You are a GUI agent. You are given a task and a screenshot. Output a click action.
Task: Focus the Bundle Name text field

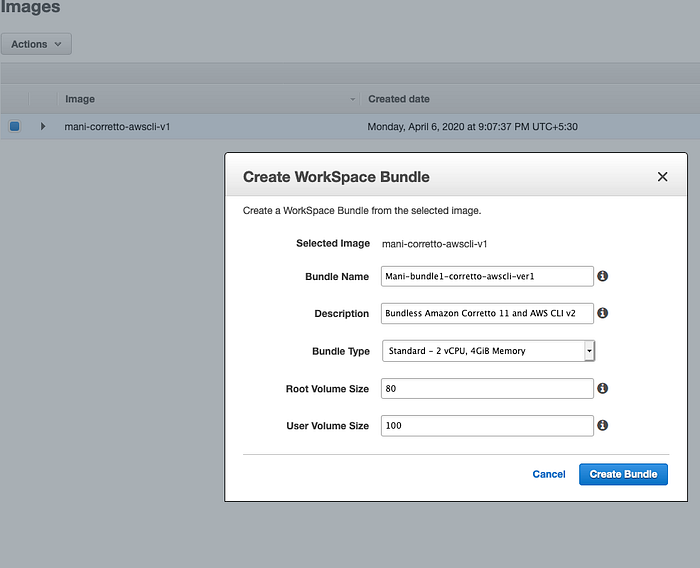(x=487, y=276)
